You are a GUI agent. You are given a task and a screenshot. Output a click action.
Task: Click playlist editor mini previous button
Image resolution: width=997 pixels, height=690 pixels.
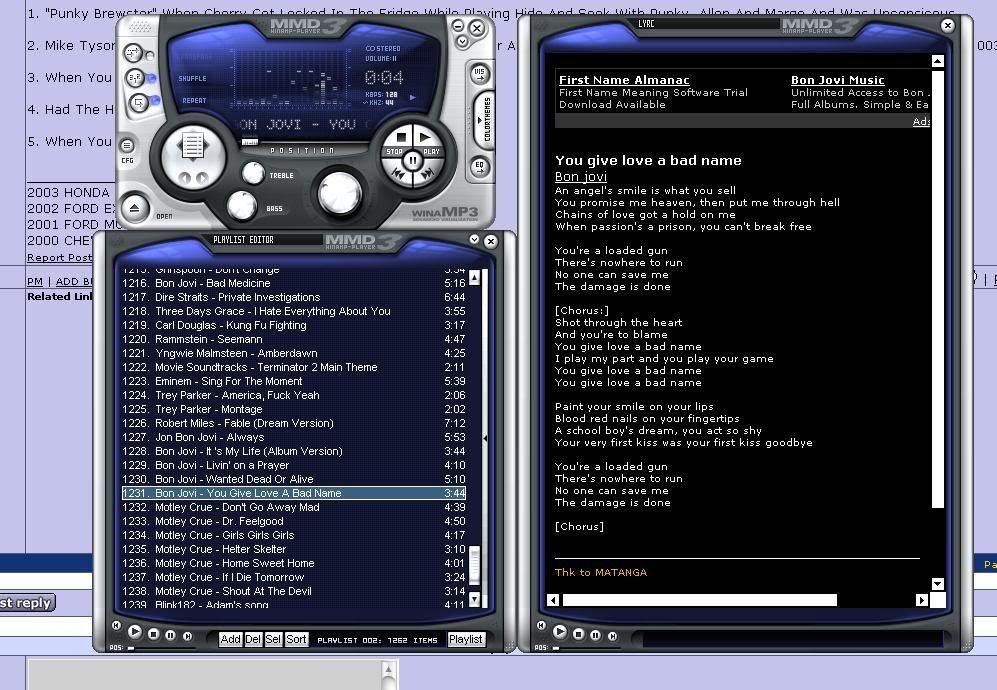click(x=116, y=626)
